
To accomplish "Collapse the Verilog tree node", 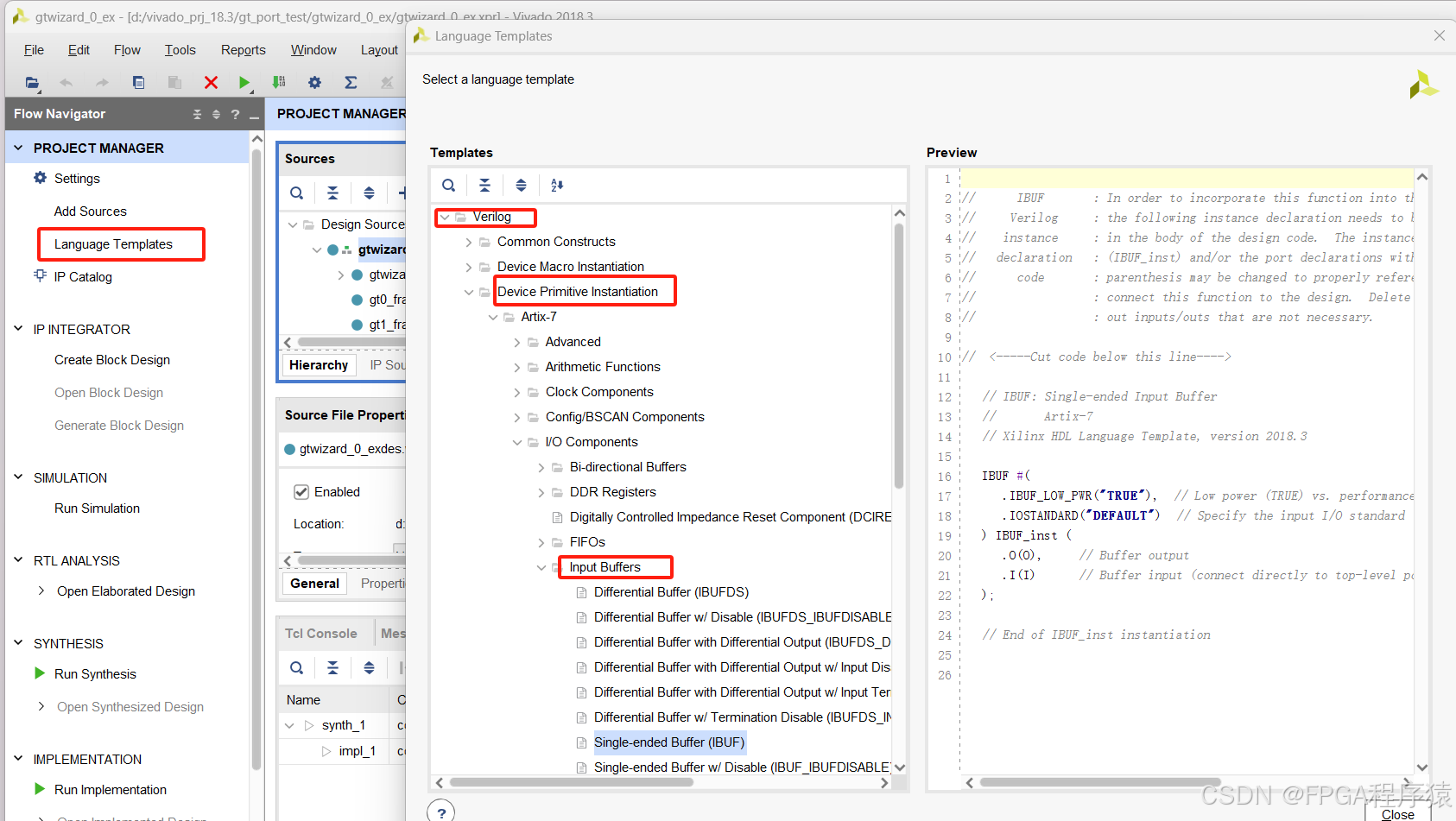I will pyautogui.click(x=445, y=218).
